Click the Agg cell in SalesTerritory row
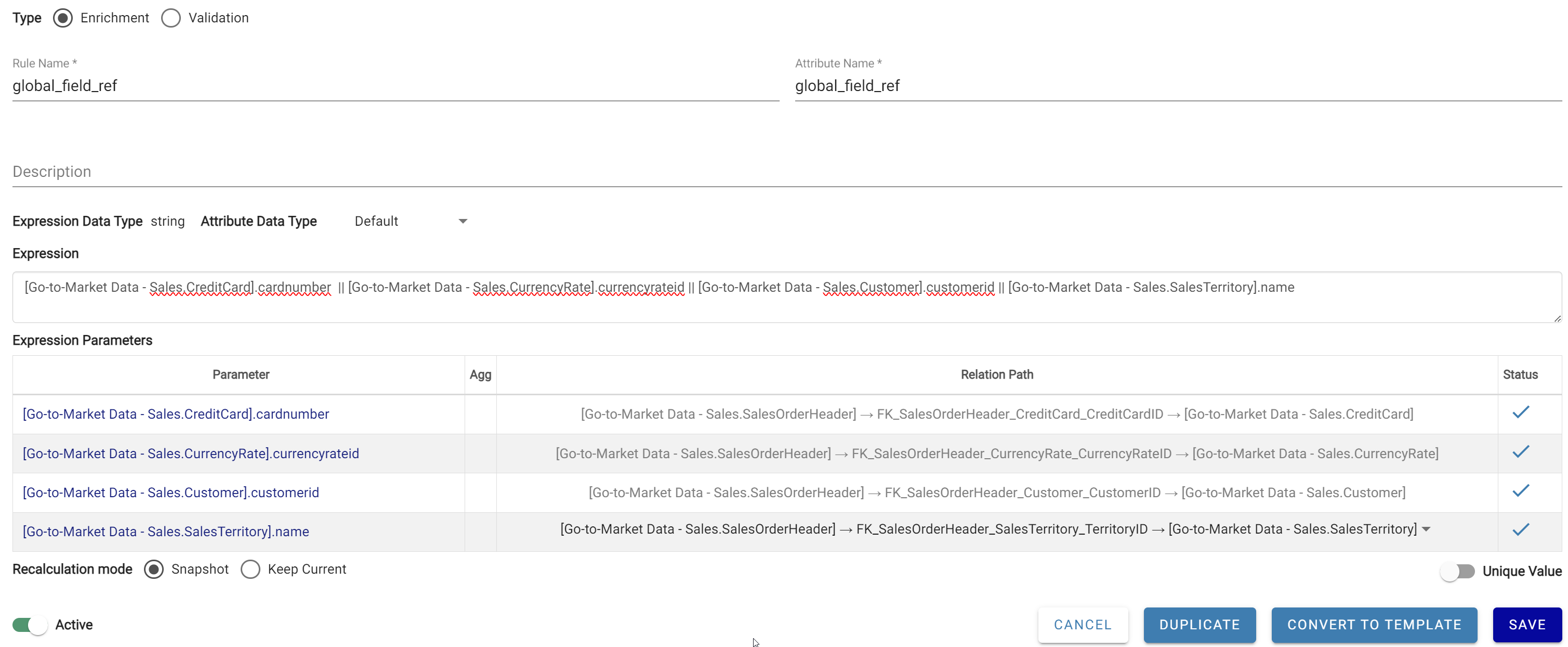The height and width of the screenshot is (647, 1568). (x=480, y=532)
